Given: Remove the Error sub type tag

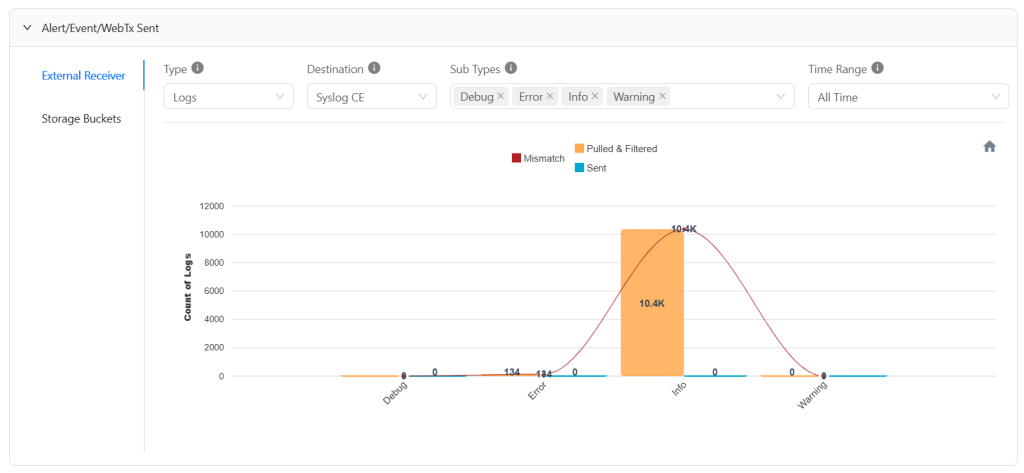Looking at the screenshot, I should [x=550, y=96].
